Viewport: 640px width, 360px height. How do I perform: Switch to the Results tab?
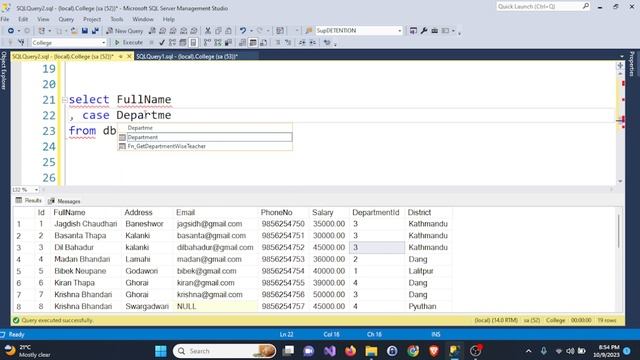[29, 200]
